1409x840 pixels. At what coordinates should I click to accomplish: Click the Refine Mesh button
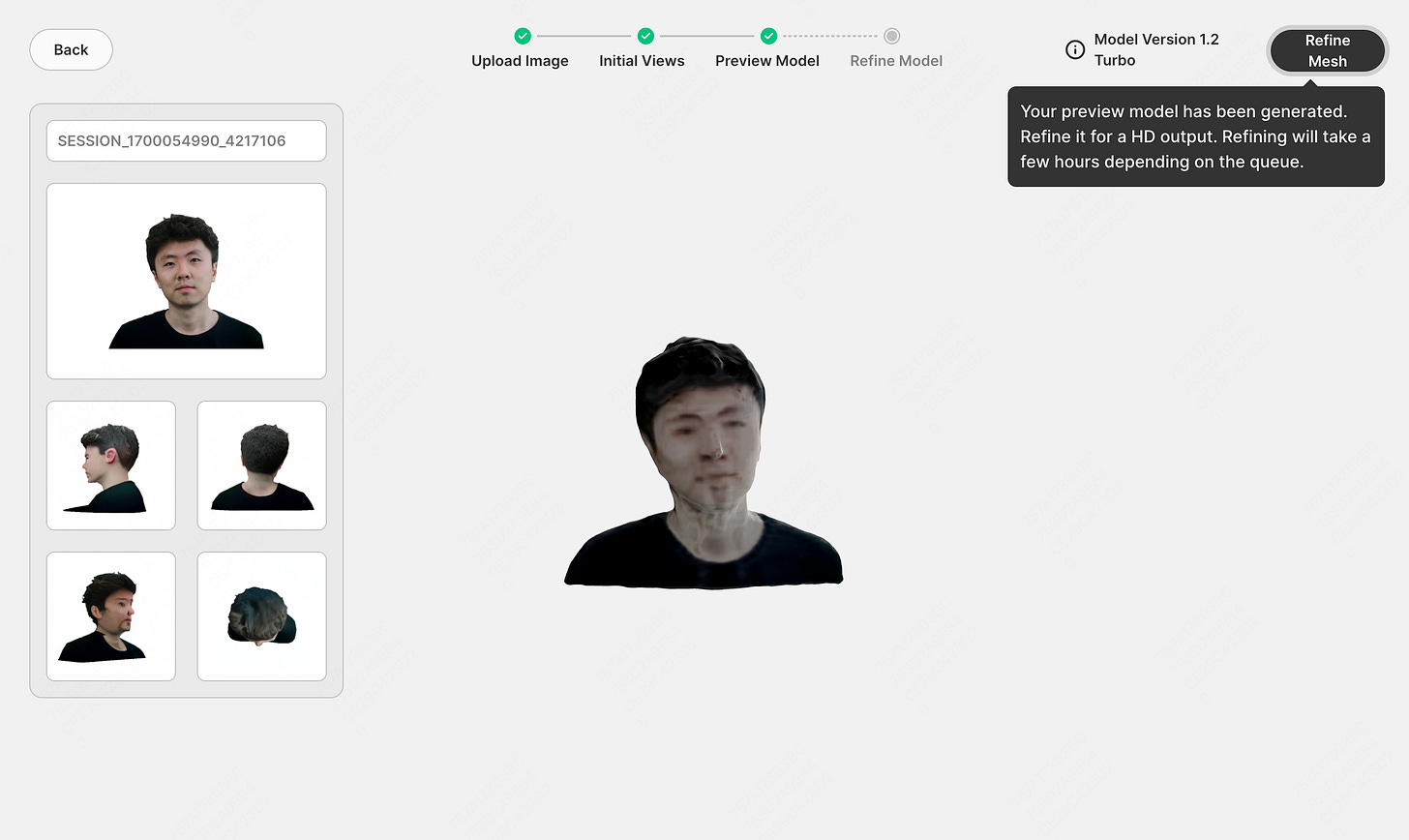point(1327,49)
